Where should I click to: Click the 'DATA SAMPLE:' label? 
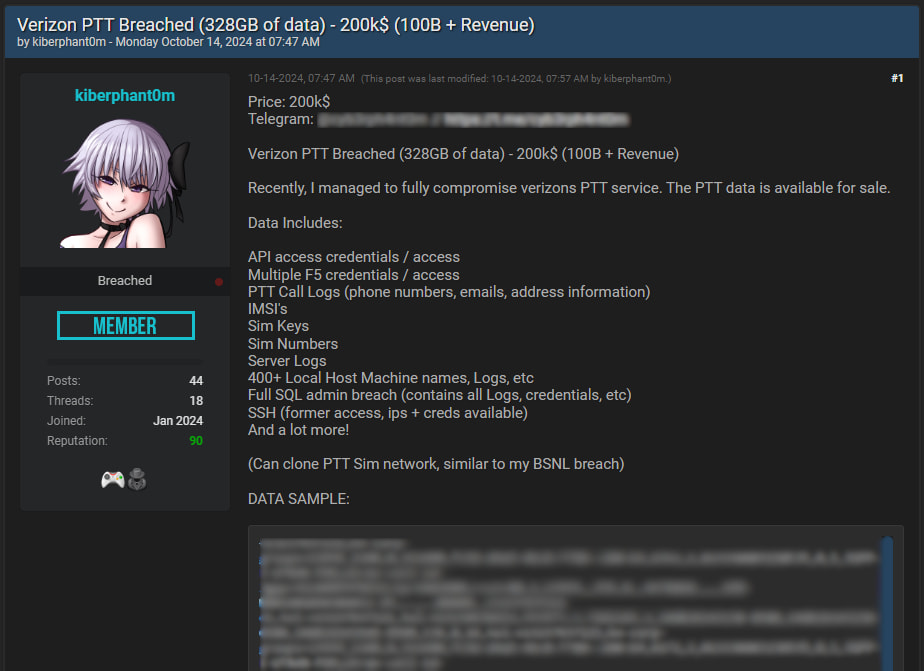(299, 498)
